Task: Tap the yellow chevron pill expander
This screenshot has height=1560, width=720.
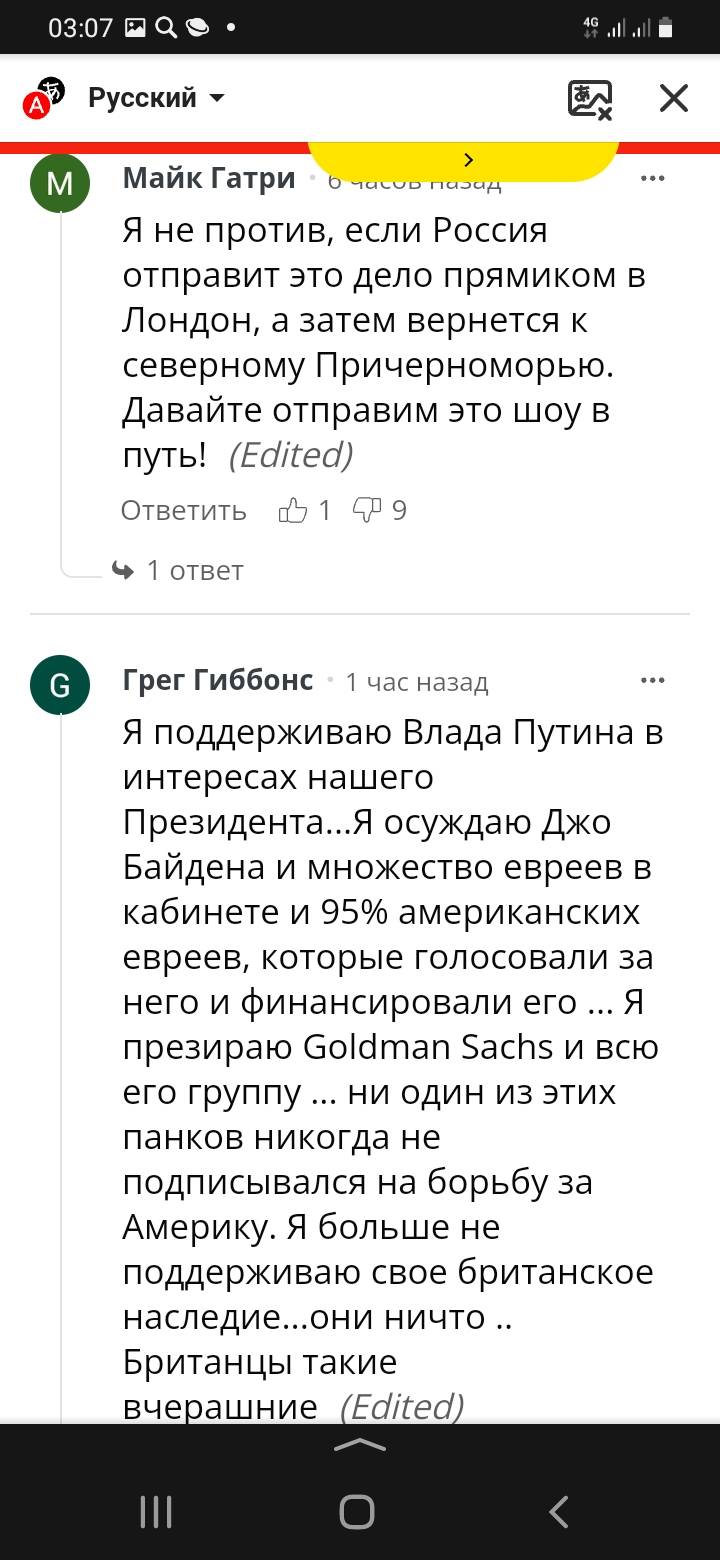Action: 467,160
